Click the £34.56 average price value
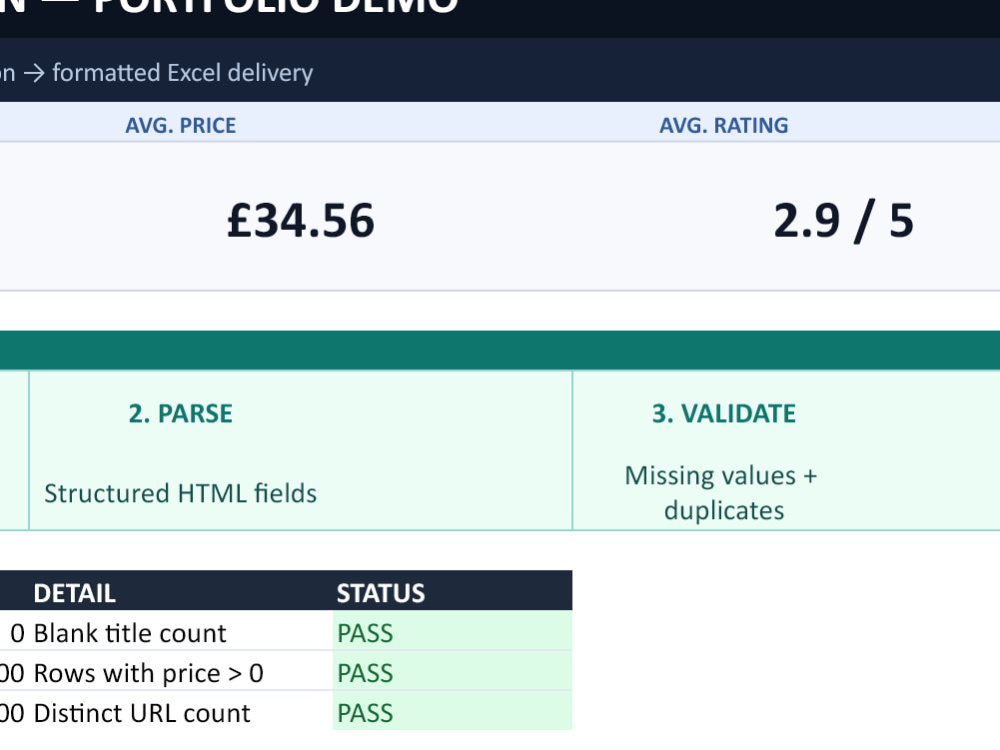 pyautogui.click(x=300, y=221)
